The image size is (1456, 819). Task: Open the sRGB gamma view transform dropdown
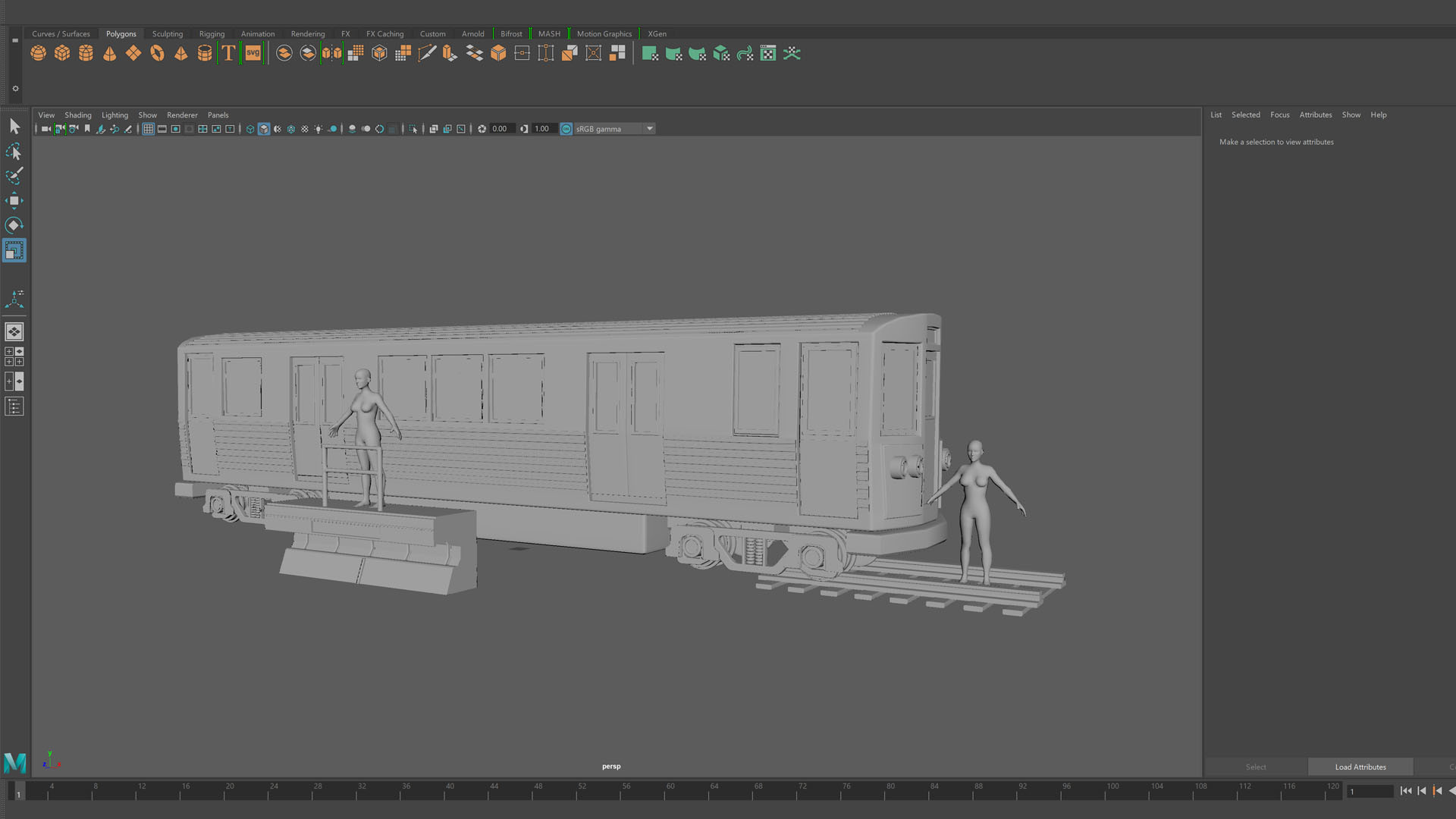pyautogui.click(x=649, y=129)
